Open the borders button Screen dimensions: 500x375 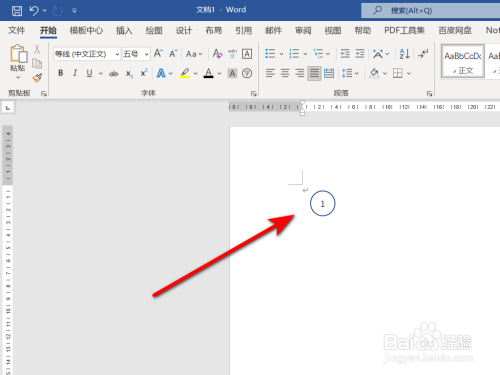pos(398,73)
